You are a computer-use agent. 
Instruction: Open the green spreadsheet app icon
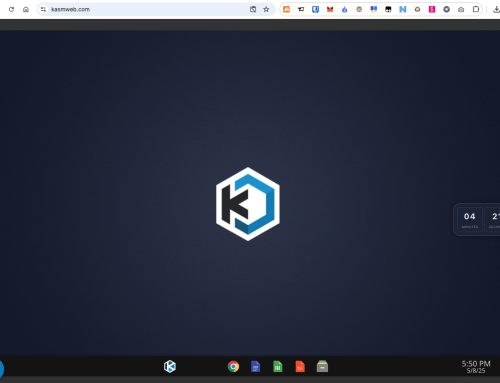tap(278, 366)
